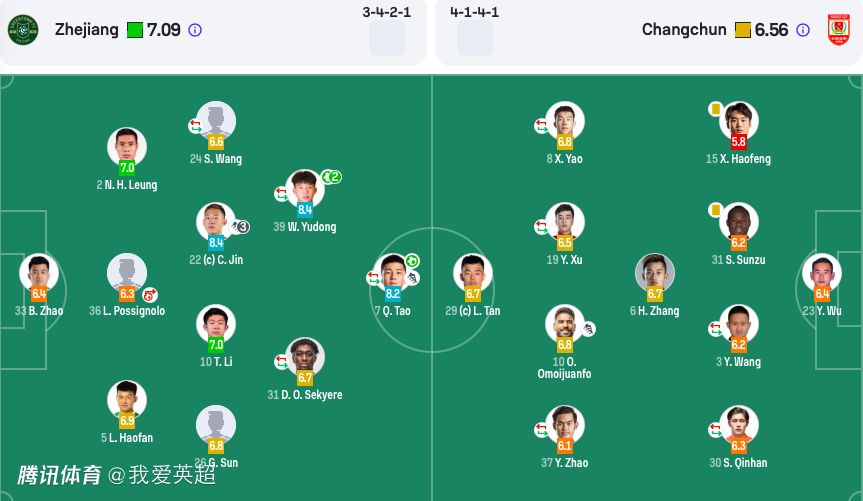This screenshot has width=863, height=501.
Task: Click the Changchun yellow rating swatch
Action: pos(742,30)
